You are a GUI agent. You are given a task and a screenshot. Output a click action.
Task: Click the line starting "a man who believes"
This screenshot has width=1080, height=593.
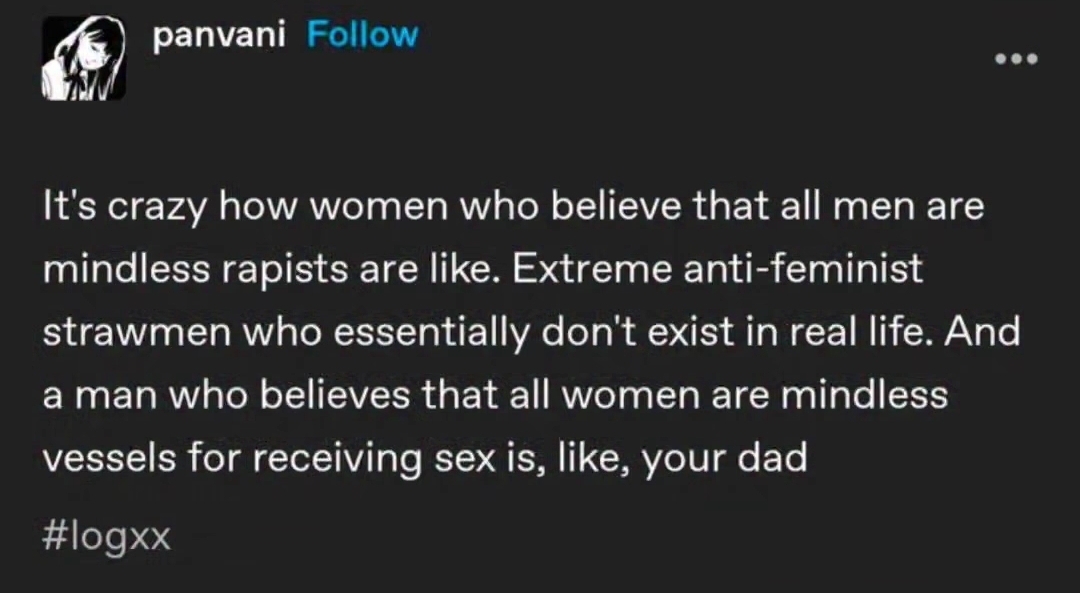tap(495, 395)
